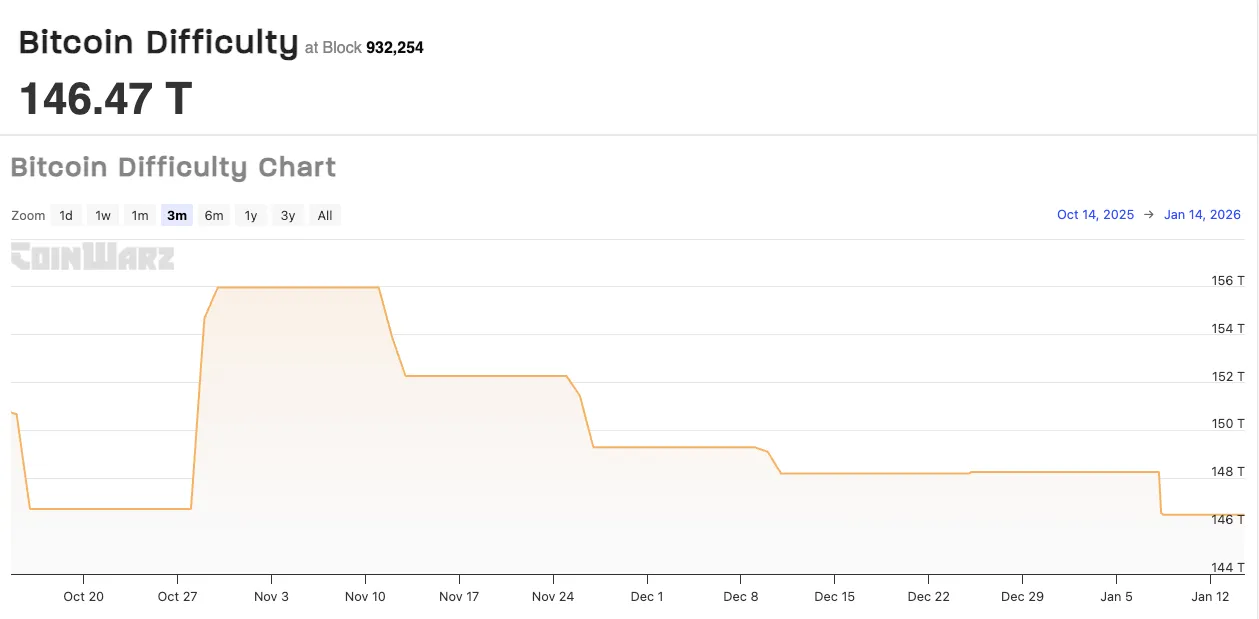Switch to the 6m chart range
Viewport: 1259px width, 619px height.
[x=213, y=215]
